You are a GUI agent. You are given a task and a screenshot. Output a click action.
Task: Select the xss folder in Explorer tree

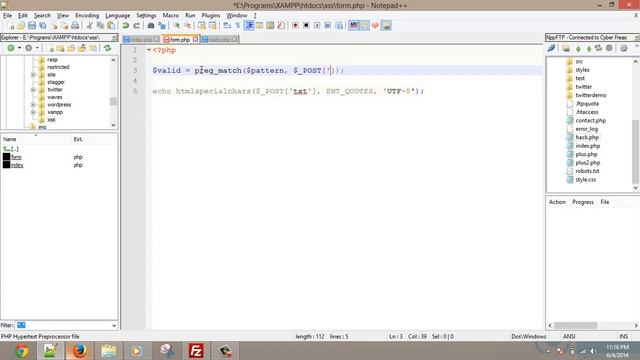tap(51, 120)
